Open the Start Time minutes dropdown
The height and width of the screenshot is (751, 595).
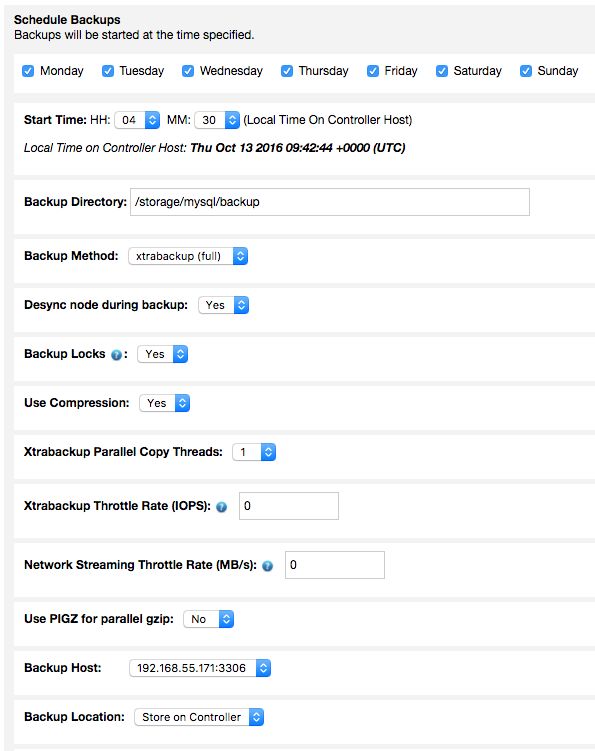point(217,120)
